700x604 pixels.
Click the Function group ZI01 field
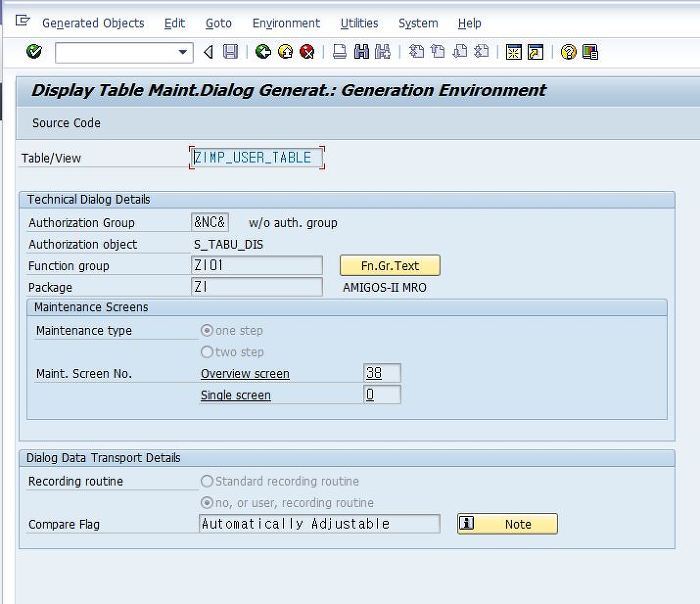(x=257, y=265)
